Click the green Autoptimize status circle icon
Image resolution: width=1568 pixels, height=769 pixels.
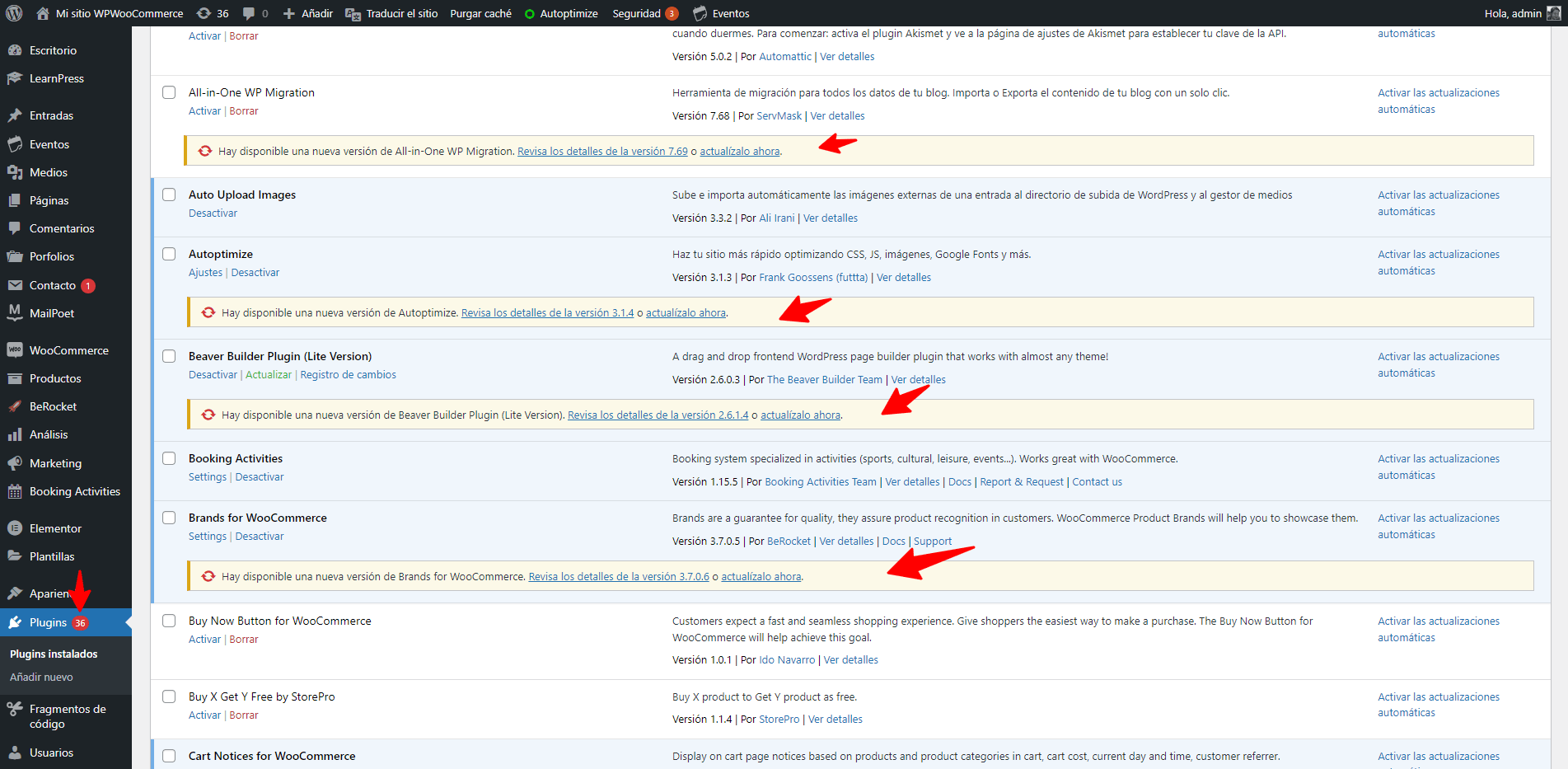[x=530, y=14]
